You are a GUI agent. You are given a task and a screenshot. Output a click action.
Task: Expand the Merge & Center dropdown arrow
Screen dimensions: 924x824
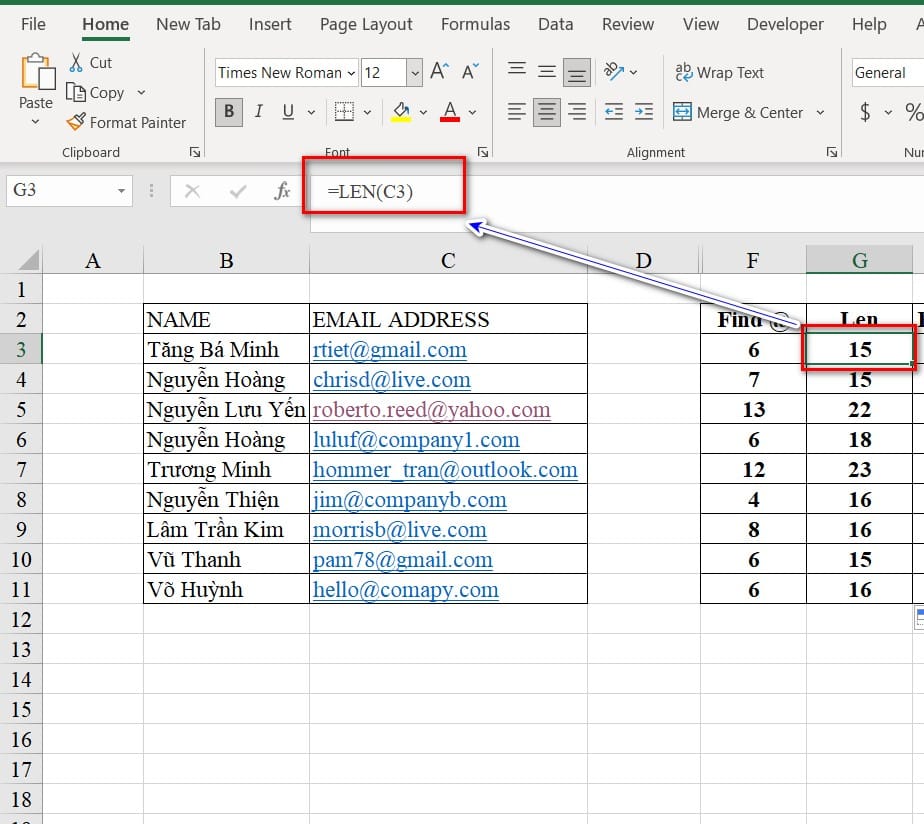(821, 113)
